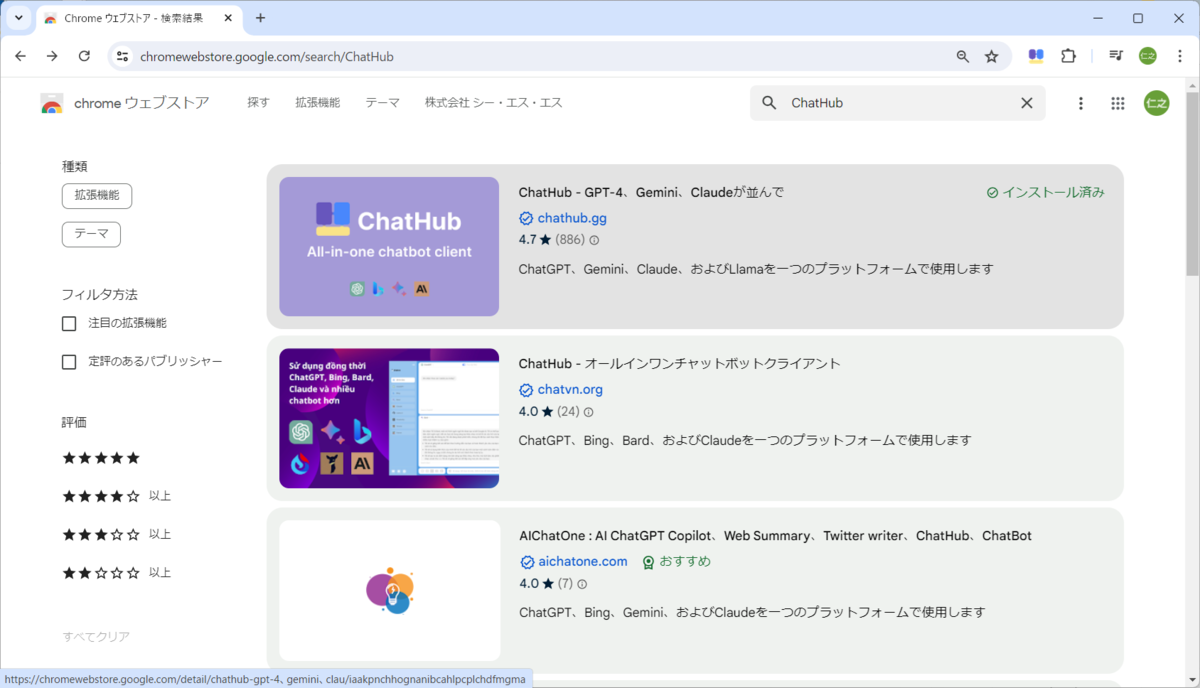Open the AIChatOne lightbulb logo thumbnail
1200x688 pixels.
(389, 590)
